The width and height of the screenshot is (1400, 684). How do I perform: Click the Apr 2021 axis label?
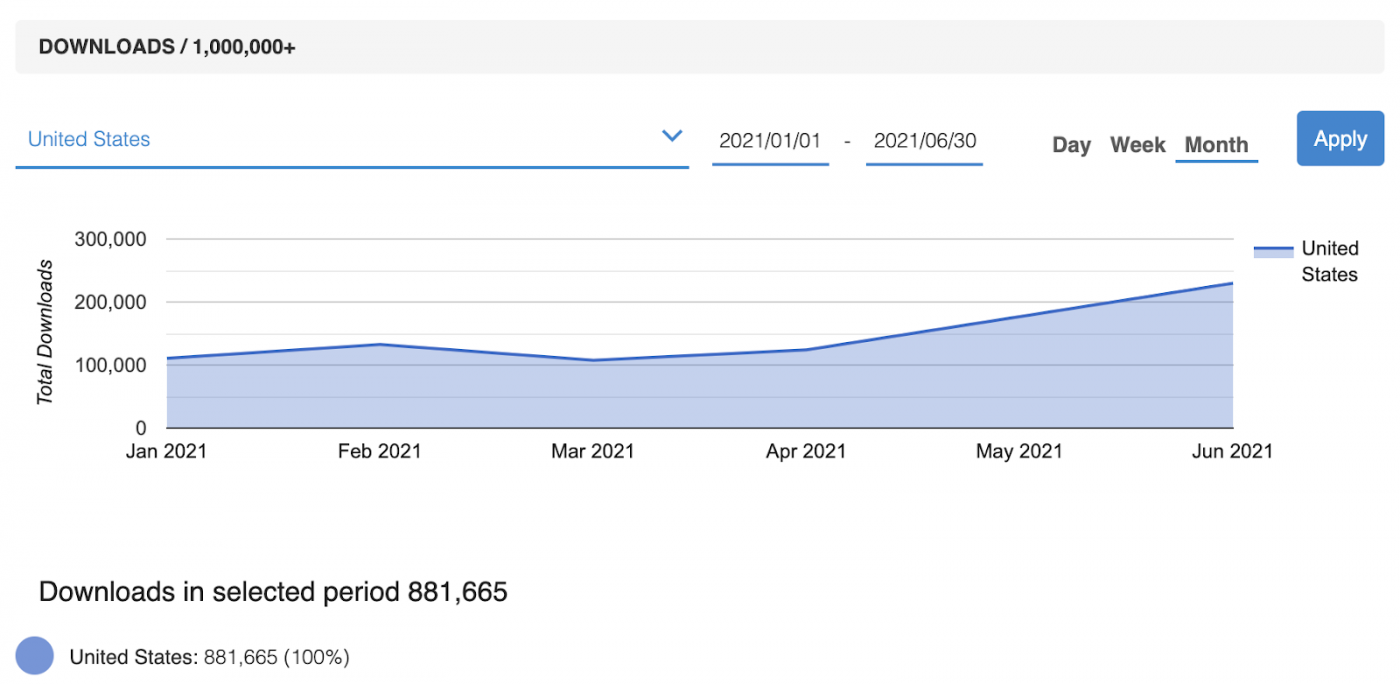coord(805,451)
